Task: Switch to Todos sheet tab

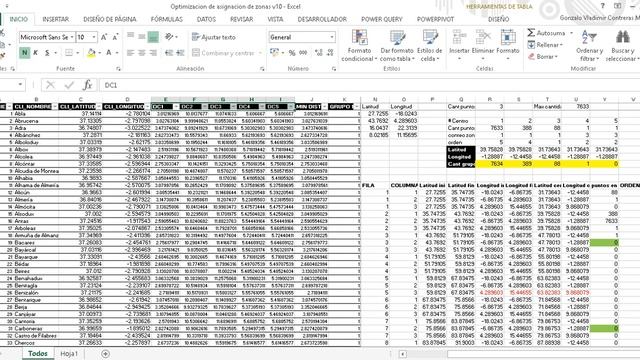Action: 38,353
